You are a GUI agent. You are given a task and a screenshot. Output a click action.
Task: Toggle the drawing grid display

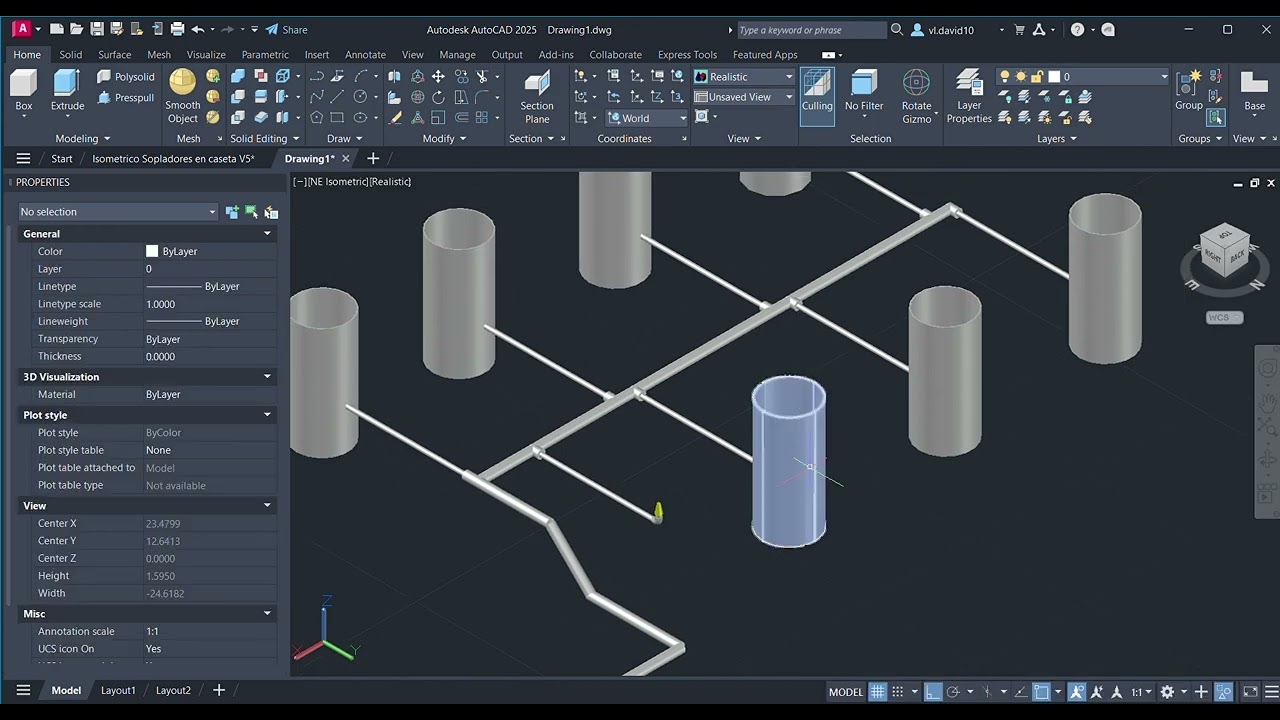877,692
